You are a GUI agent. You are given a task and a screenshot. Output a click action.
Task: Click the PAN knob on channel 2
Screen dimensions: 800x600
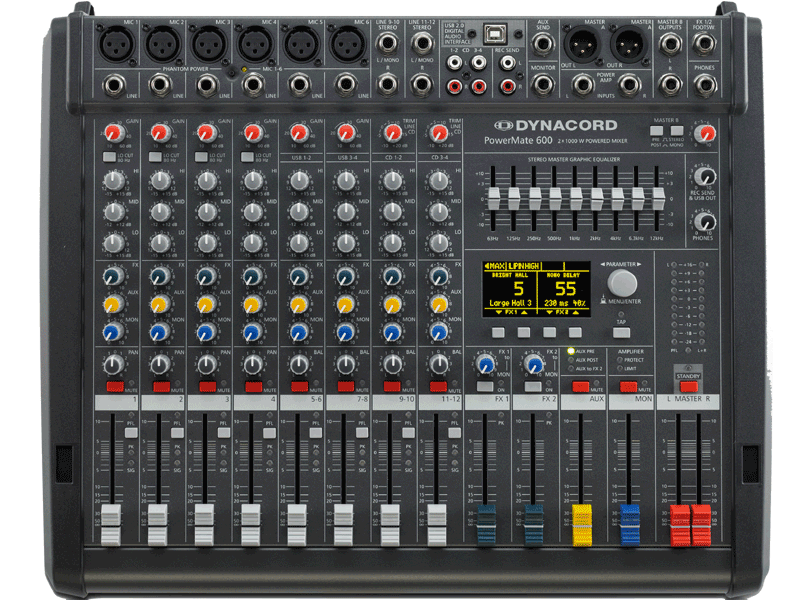point(158,362)
